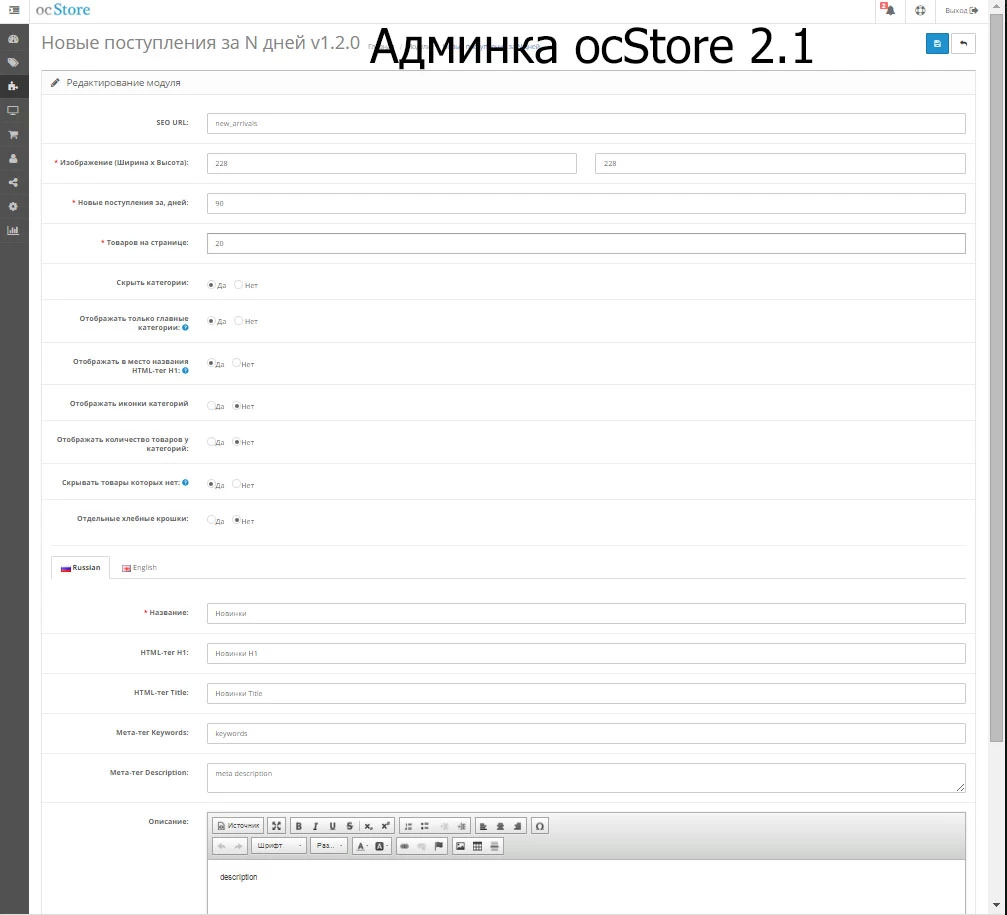1007x915 pixels.
Task: Switch to the Russian language tab
Action: (80, 568)
